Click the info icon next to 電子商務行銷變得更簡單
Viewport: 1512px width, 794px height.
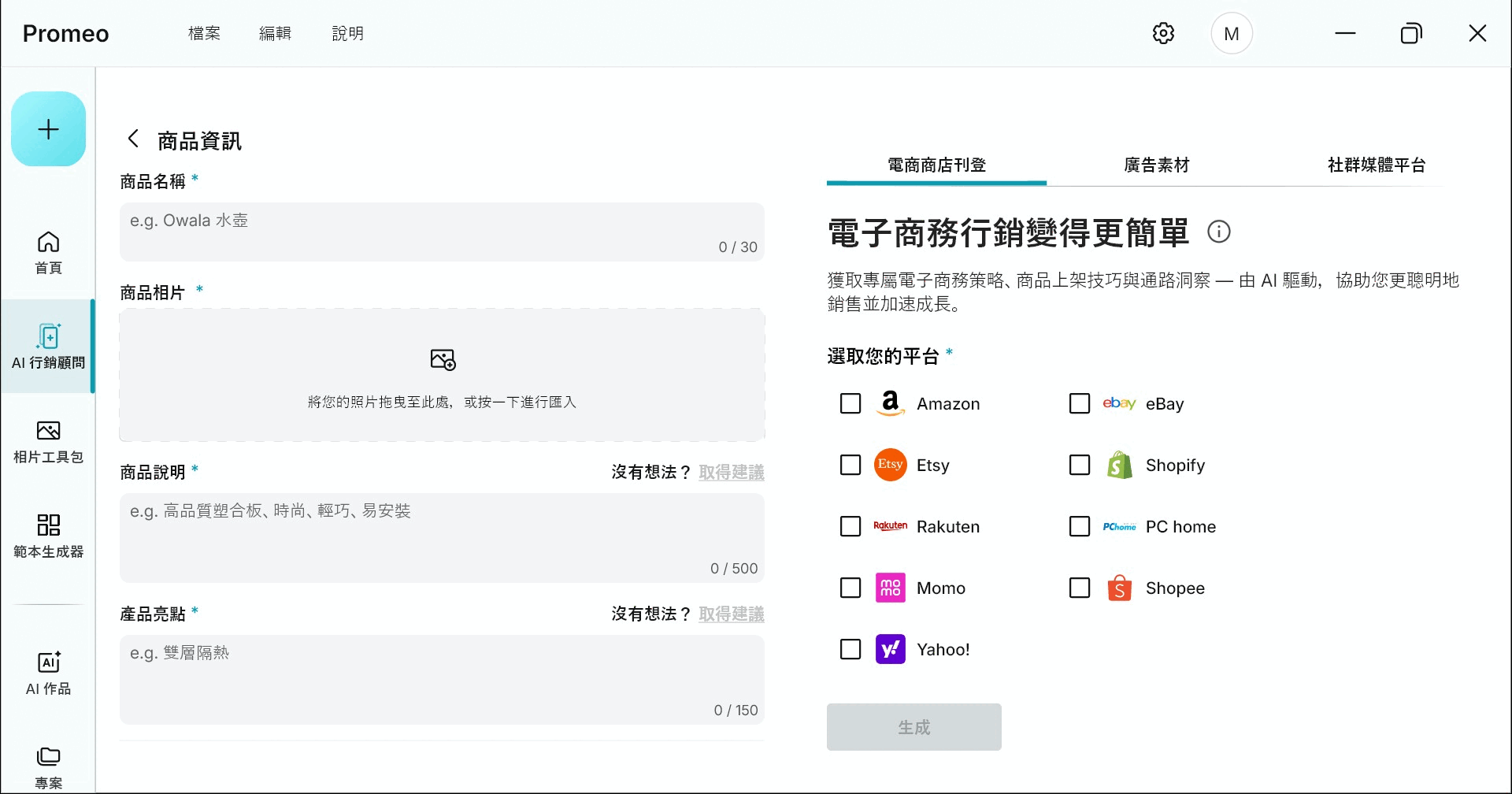pos(1218,232)
